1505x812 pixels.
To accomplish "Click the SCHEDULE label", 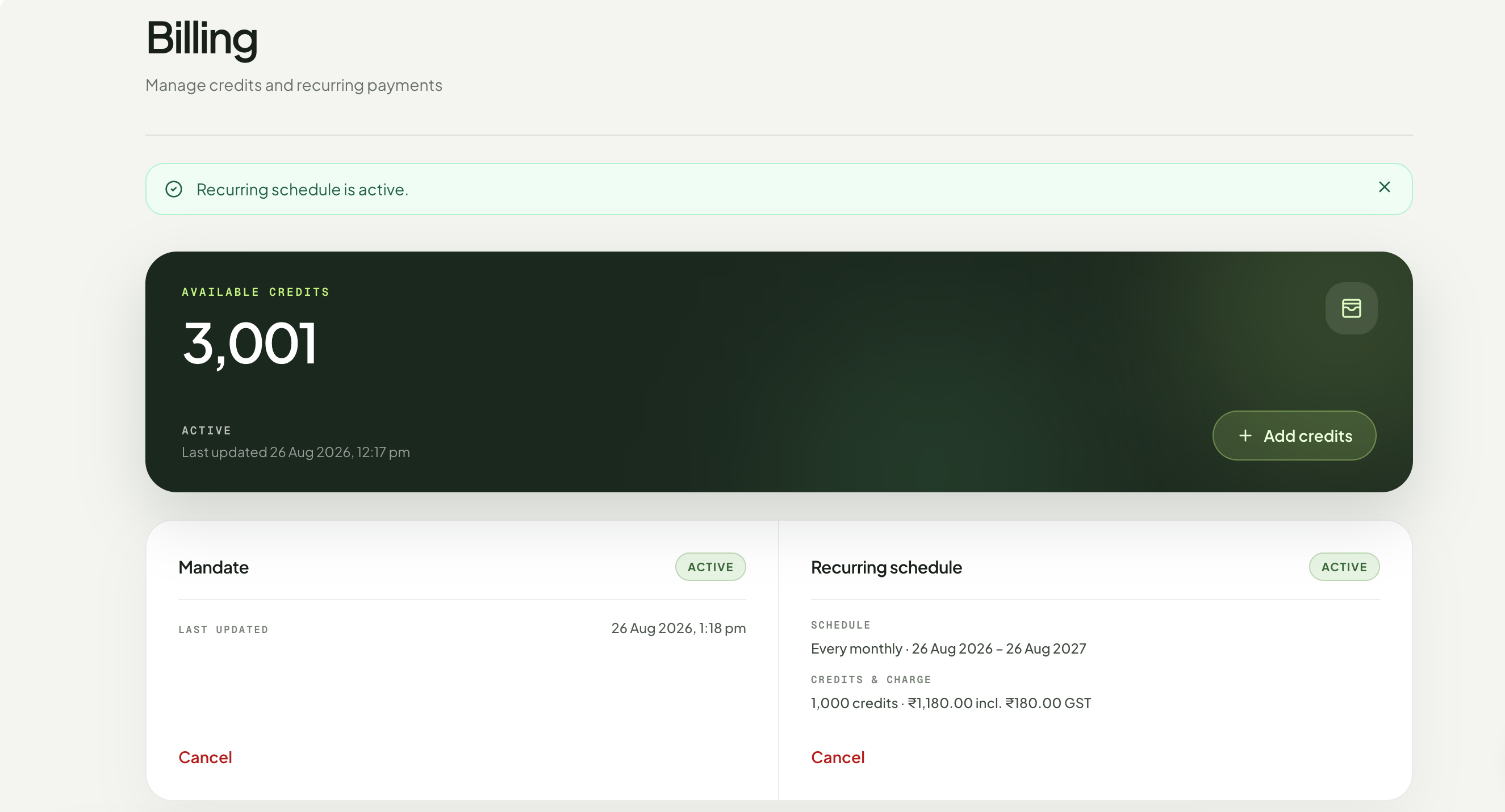I will [840, 625].
